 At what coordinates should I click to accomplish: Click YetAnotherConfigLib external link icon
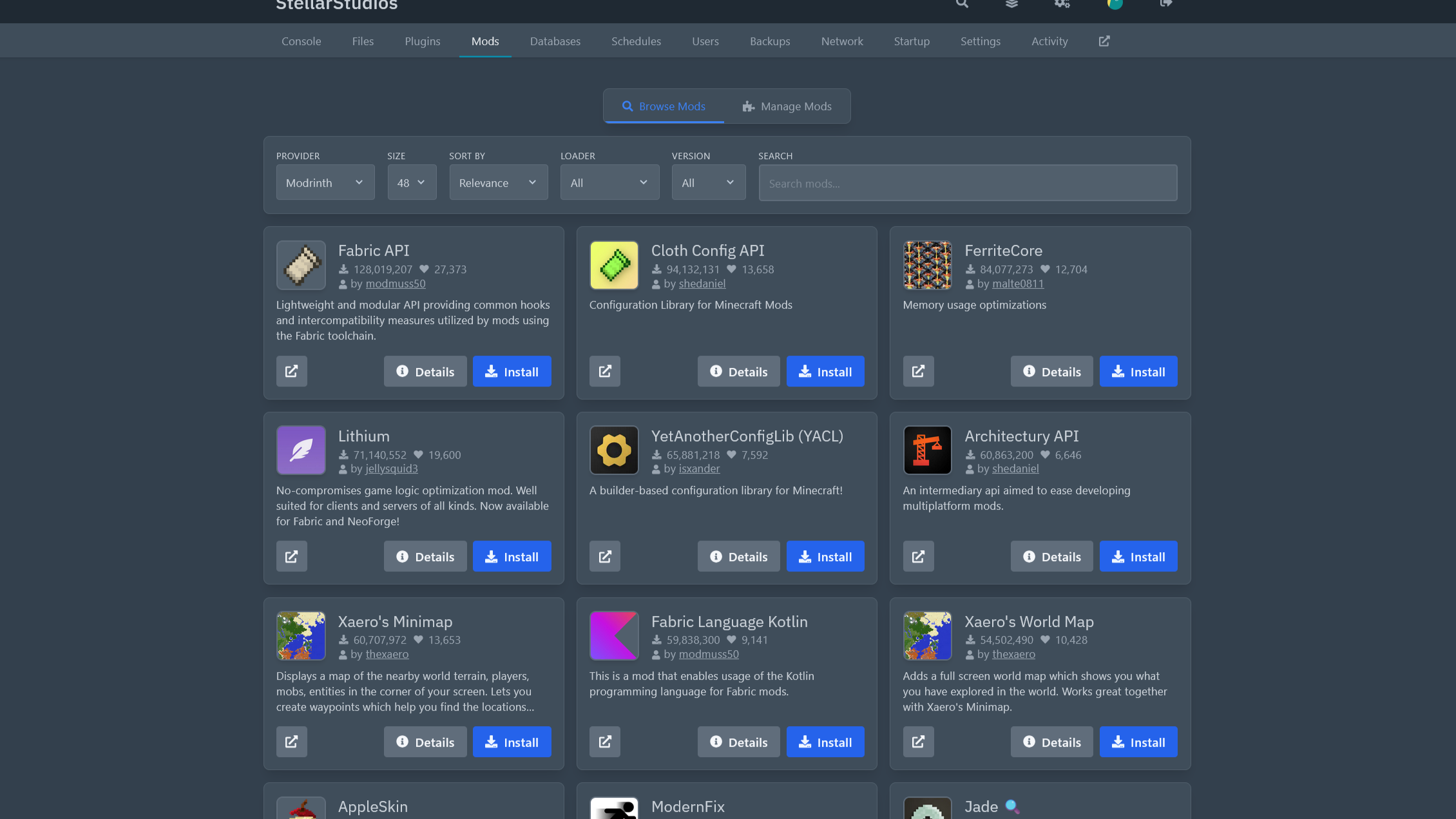[605, 556]
